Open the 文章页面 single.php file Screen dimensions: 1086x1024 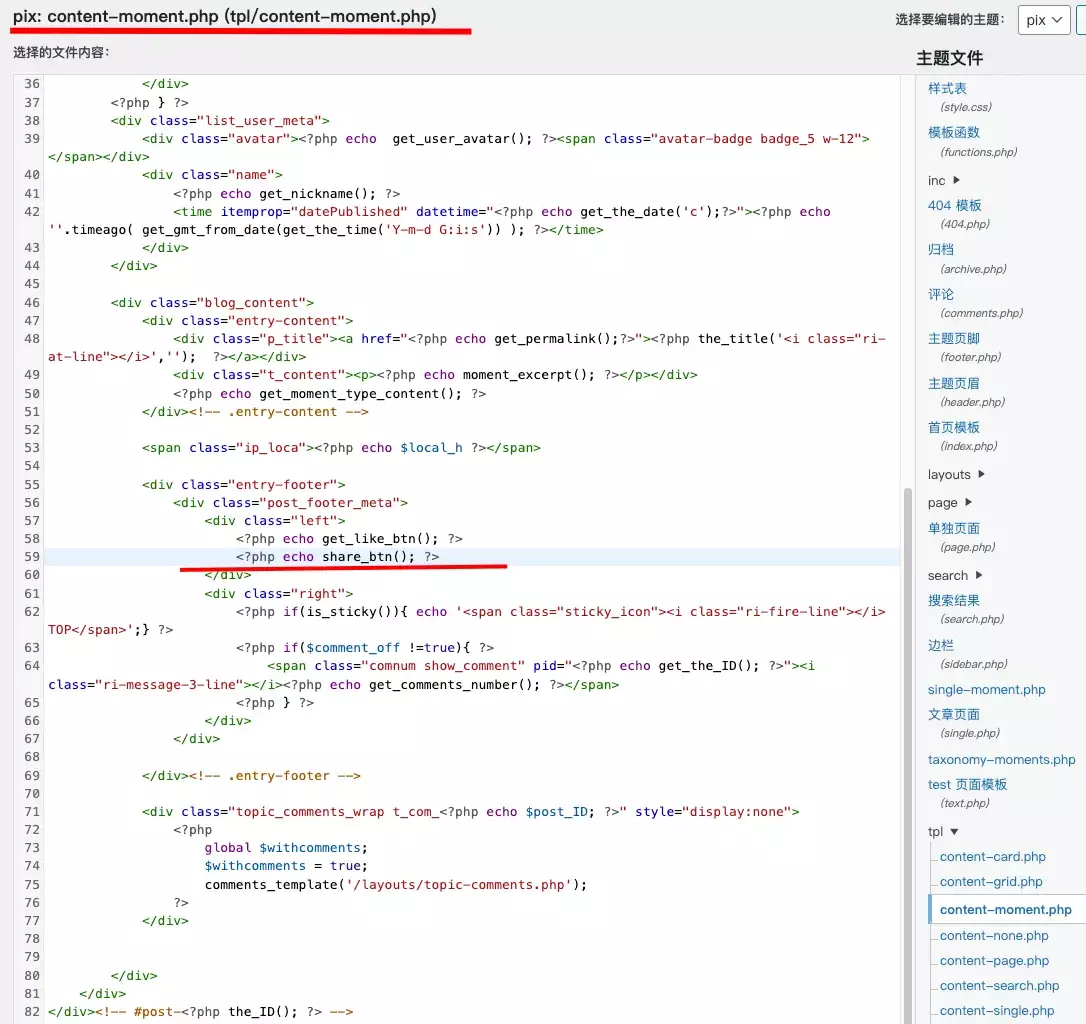click(954, 714)
